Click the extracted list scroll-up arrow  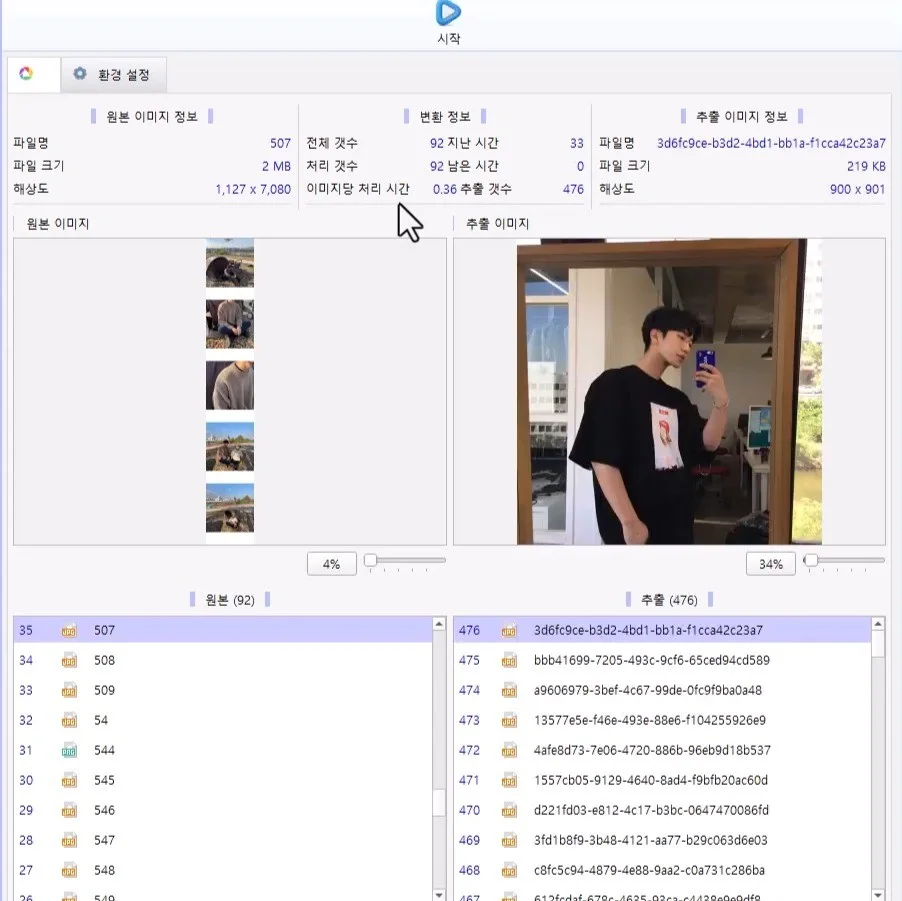pos(878,624)
